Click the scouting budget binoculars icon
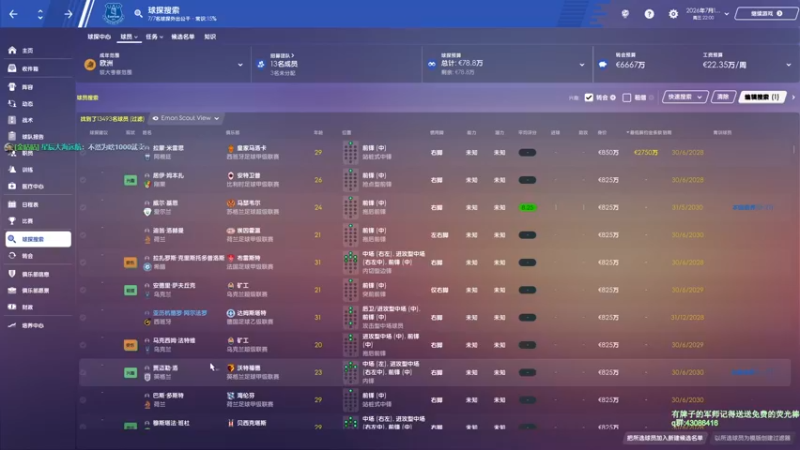This screenshot has width=800, height=450. pos(432,64)
